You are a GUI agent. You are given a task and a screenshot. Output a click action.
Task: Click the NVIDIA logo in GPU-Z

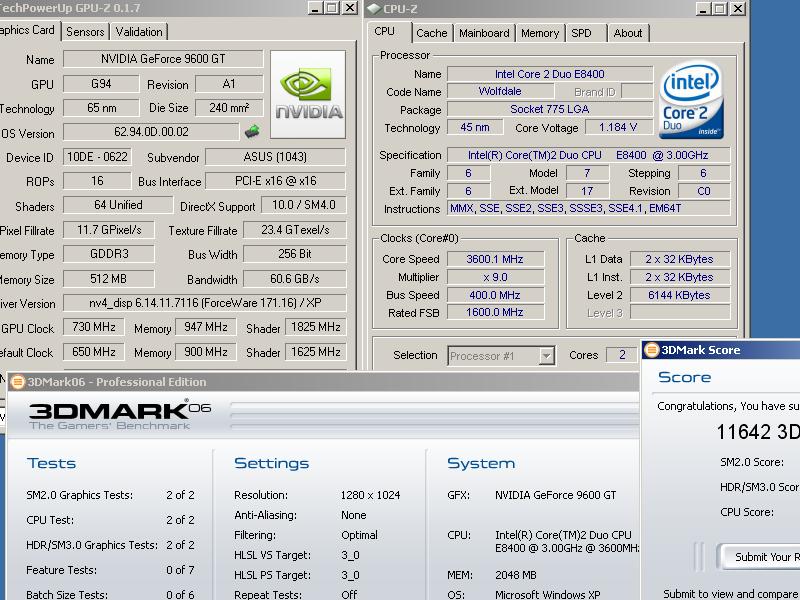tap(308, 94)
